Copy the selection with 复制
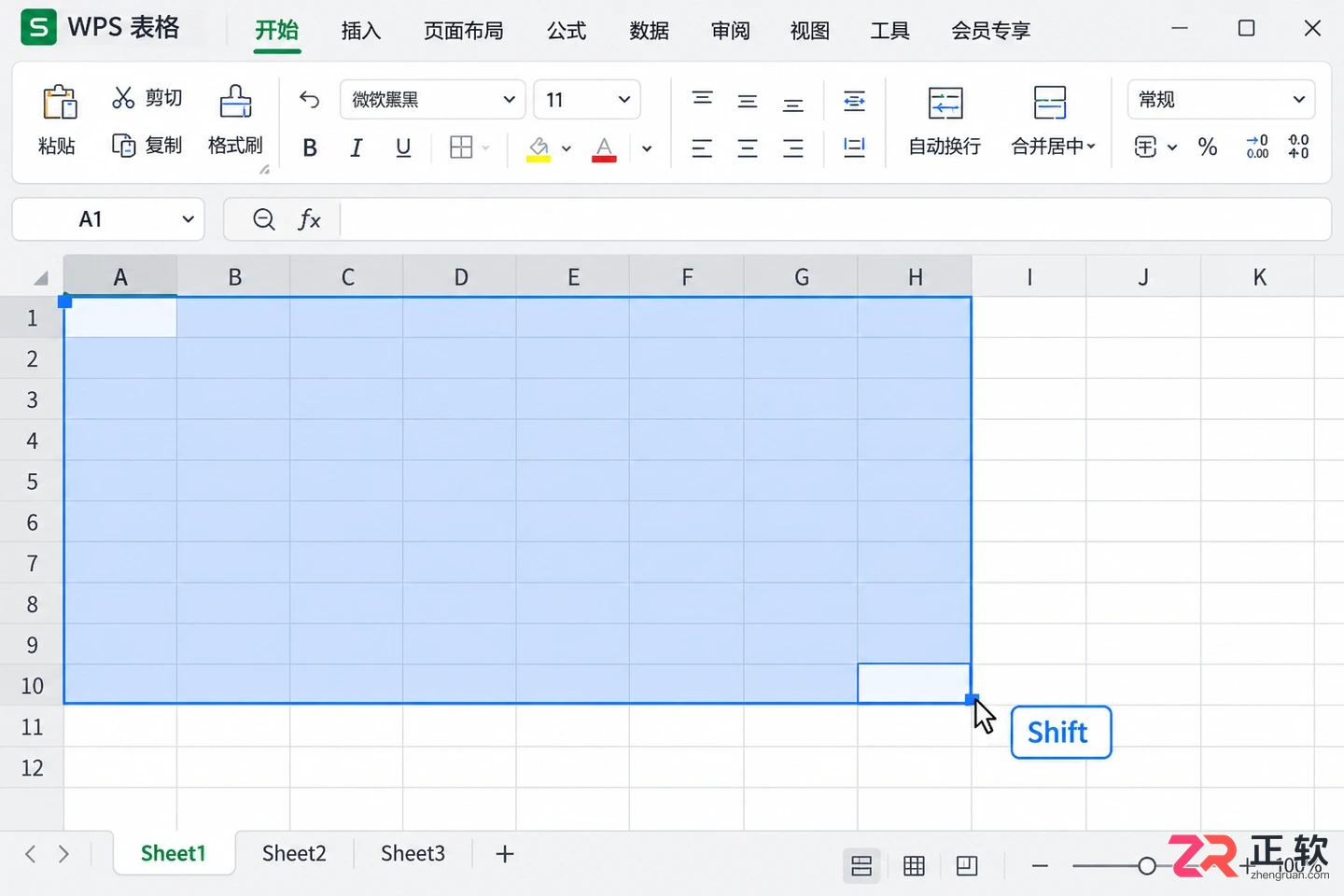 tap(147, 146)
